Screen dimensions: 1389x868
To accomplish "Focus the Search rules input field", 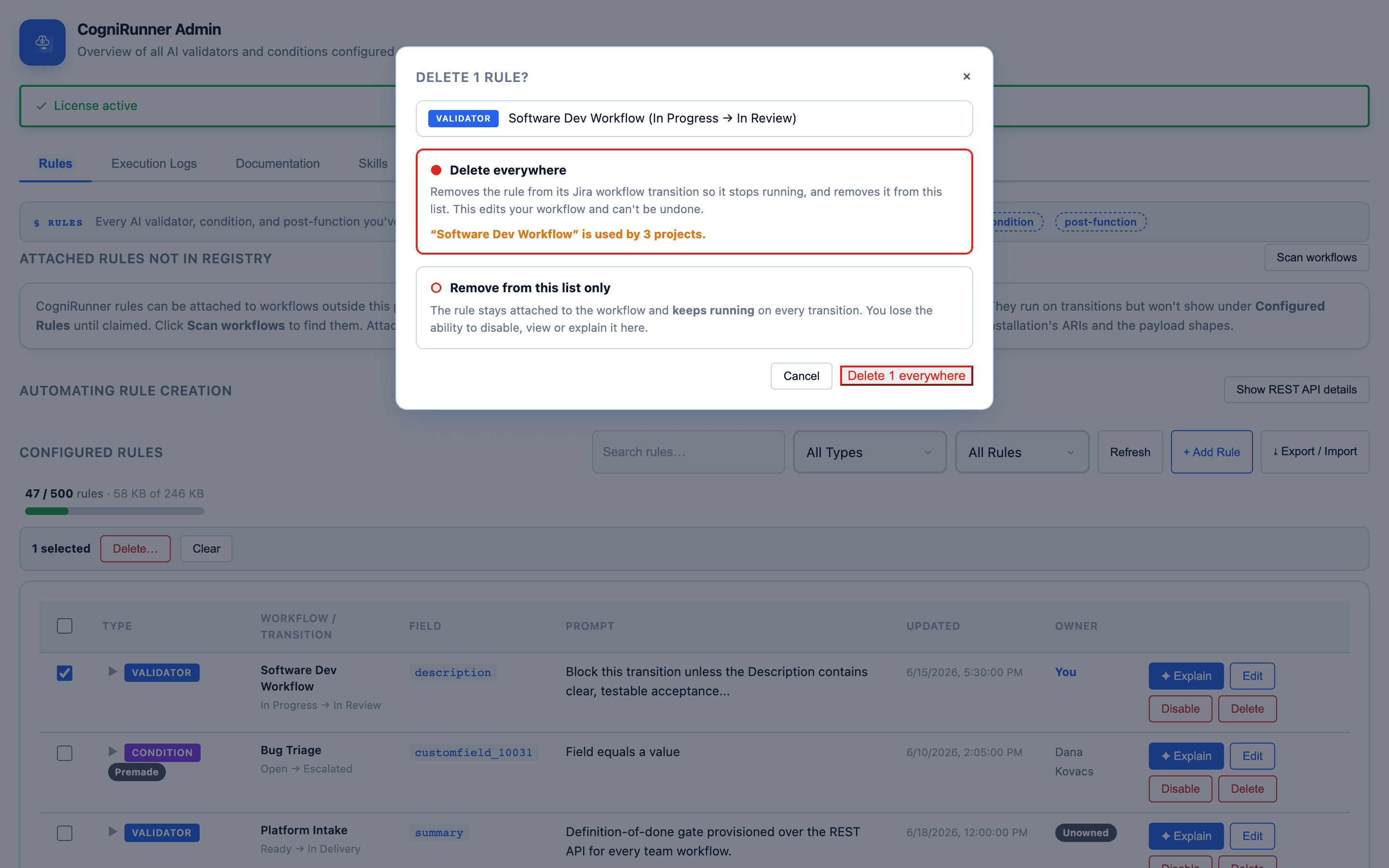I will point(688,452).
